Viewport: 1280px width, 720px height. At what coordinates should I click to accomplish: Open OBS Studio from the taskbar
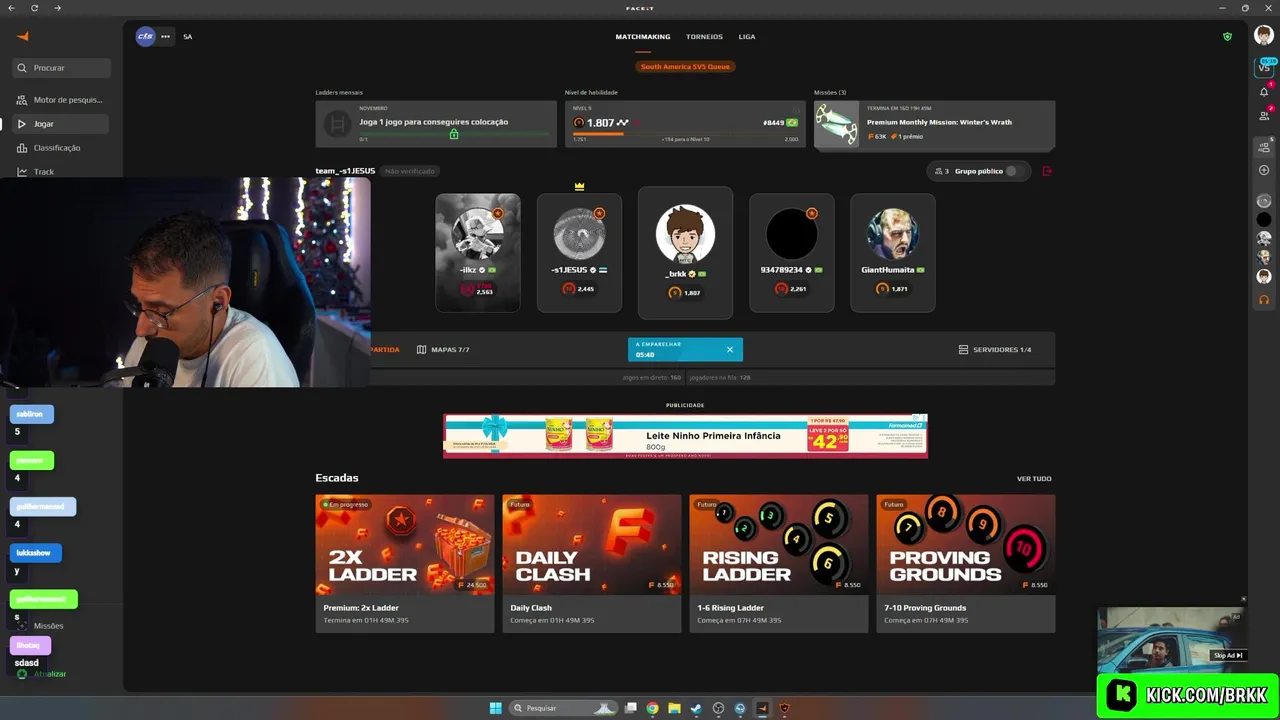(x=718, y=708)
